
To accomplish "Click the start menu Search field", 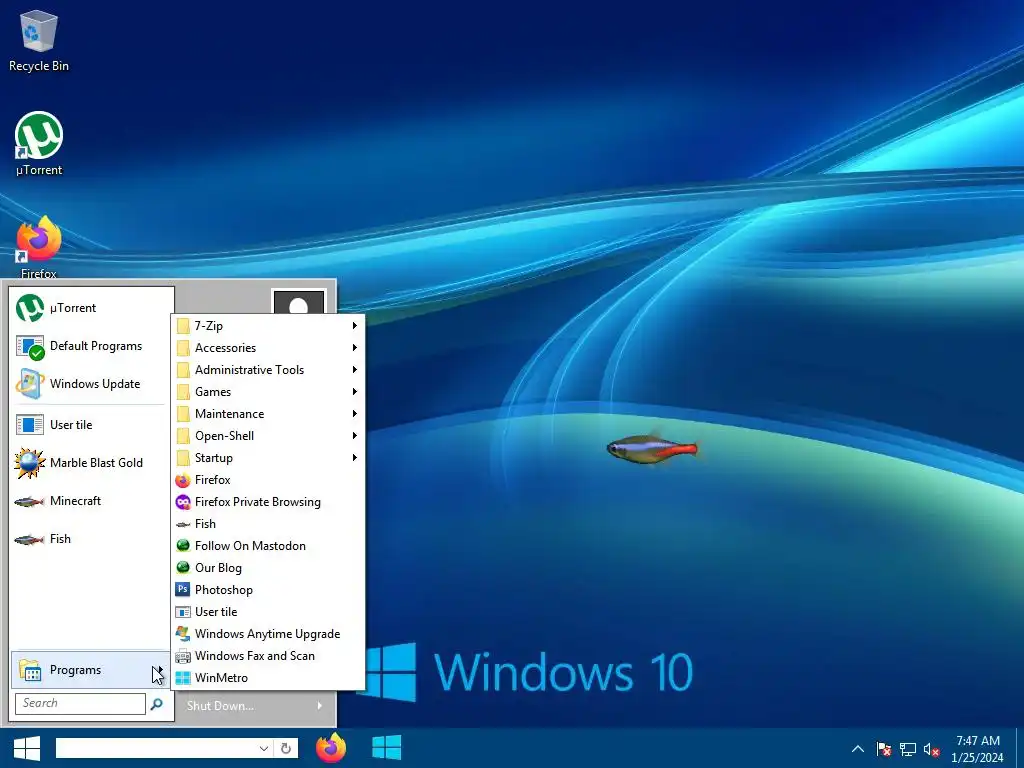I will click(x=80, y=703).
